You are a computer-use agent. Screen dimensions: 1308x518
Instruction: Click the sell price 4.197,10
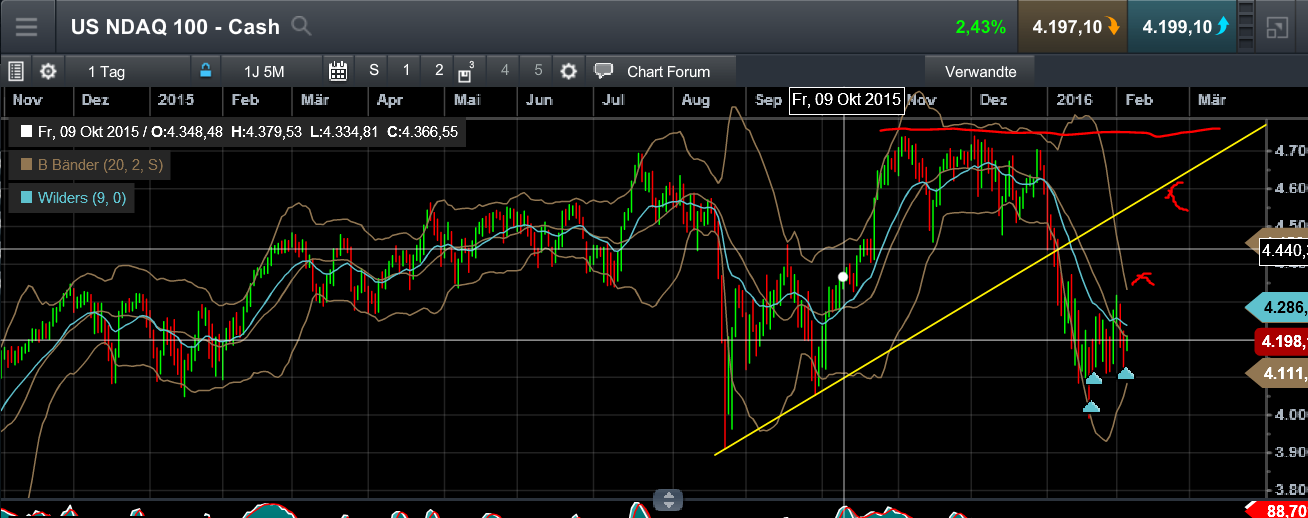(x=1072, y=27)
